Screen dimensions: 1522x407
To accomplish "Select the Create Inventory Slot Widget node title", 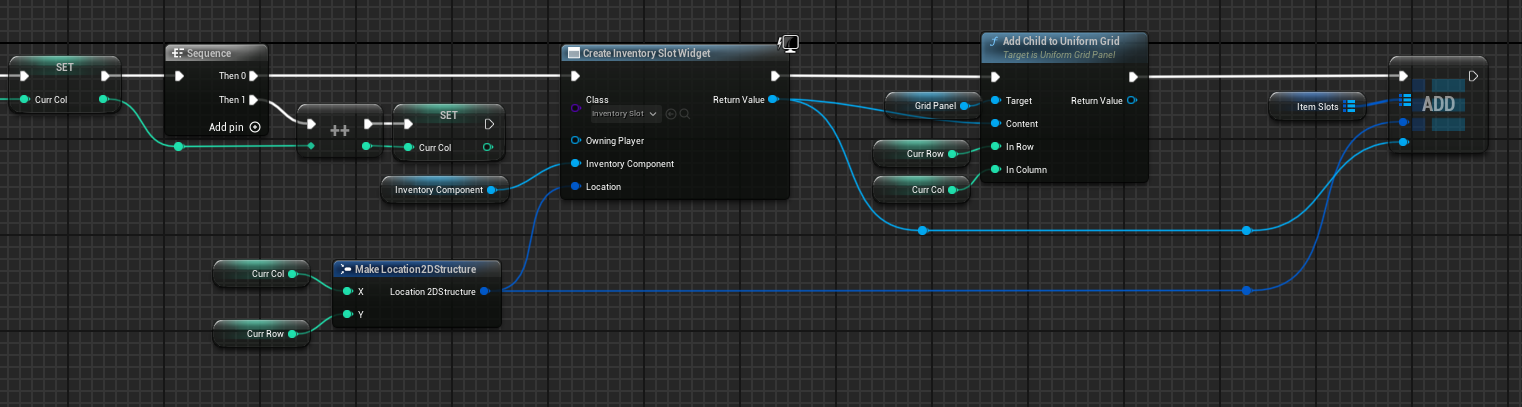I will pos(646,53).
